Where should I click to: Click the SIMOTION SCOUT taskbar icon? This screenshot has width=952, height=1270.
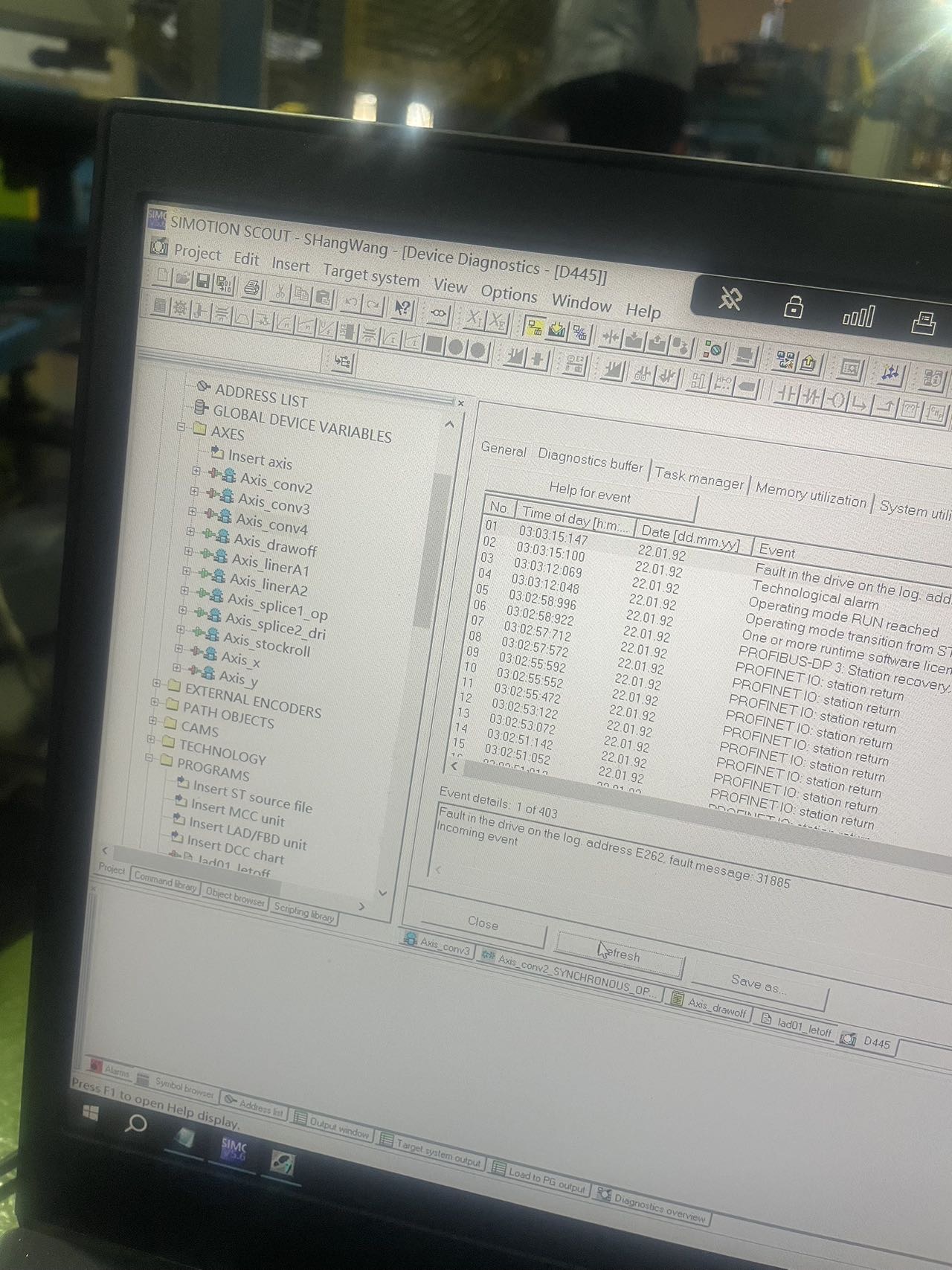(x=234, y=1150)
